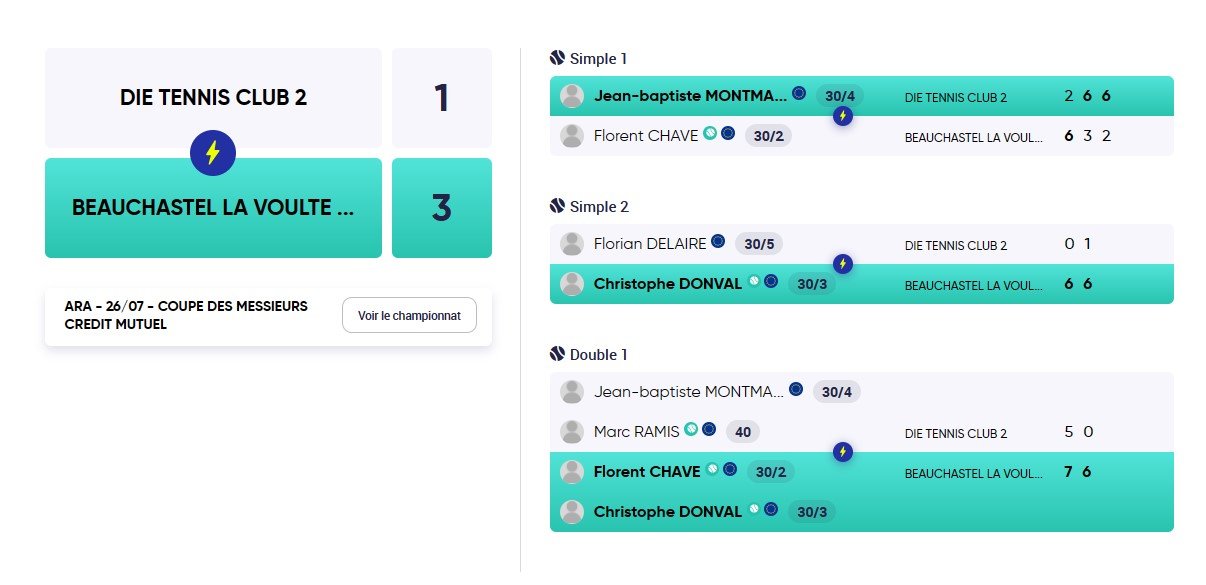Click the avatar of Jean-baptiste MONTMA... in Simple 1
The height and width of the screenshot is (585, 1206).
[x=572, y=96]
